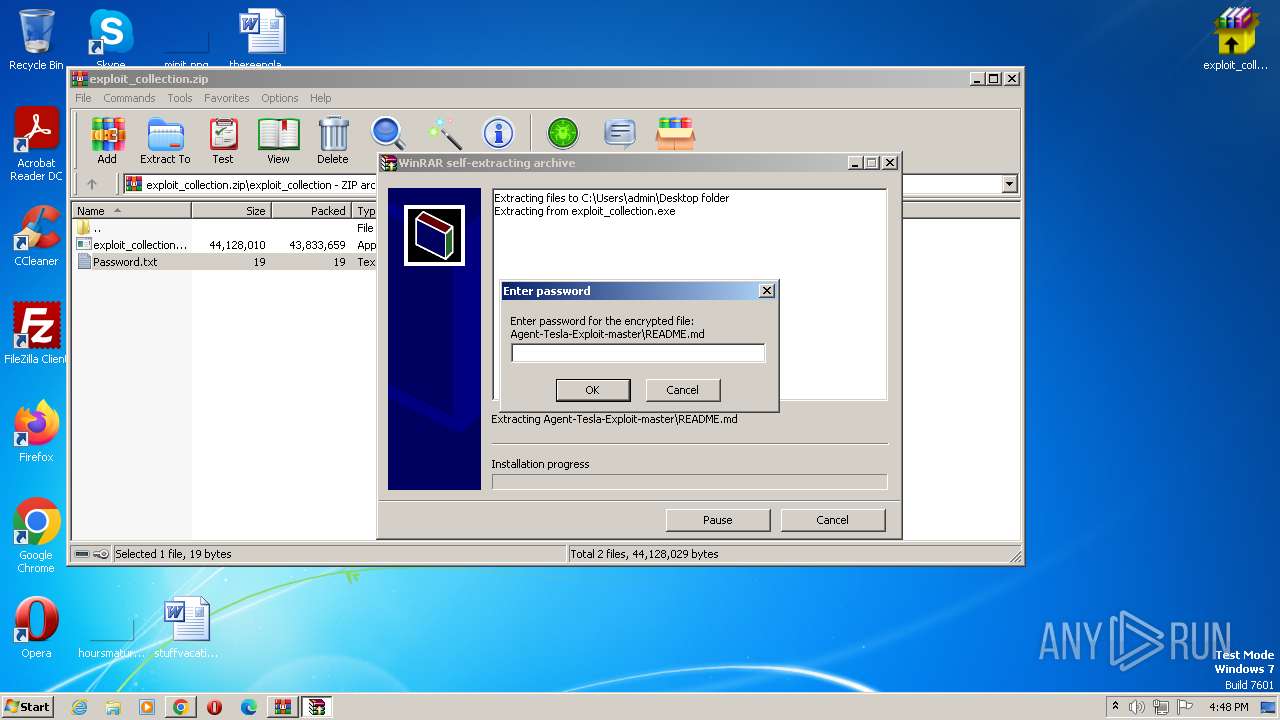The image size is (1280, 720).
Task: Click Pause button in self-extracting window
Action: (x=718, y=520)
